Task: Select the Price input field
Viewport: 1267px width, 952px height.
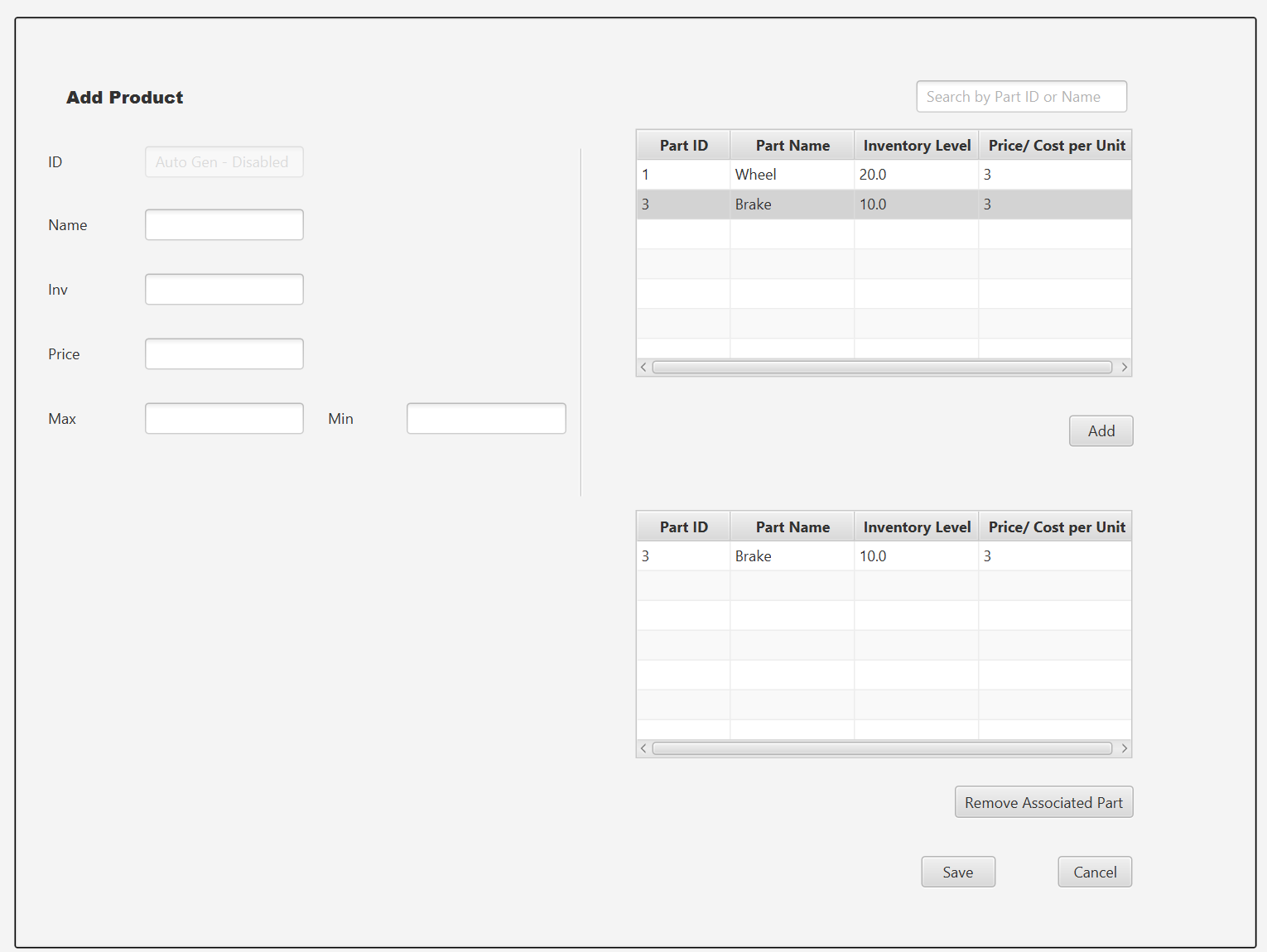Action: (x=224, y=354)
